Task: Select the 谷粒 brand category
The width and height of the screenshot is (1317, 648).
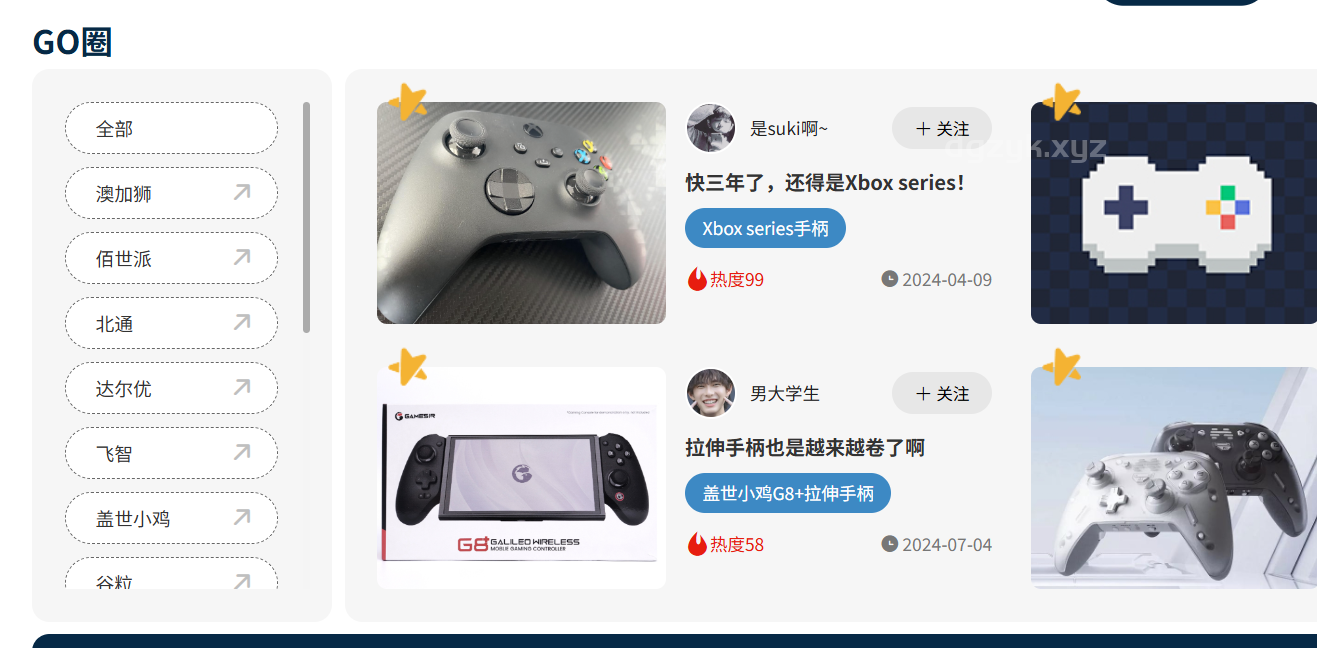Action: coord(171,574)
